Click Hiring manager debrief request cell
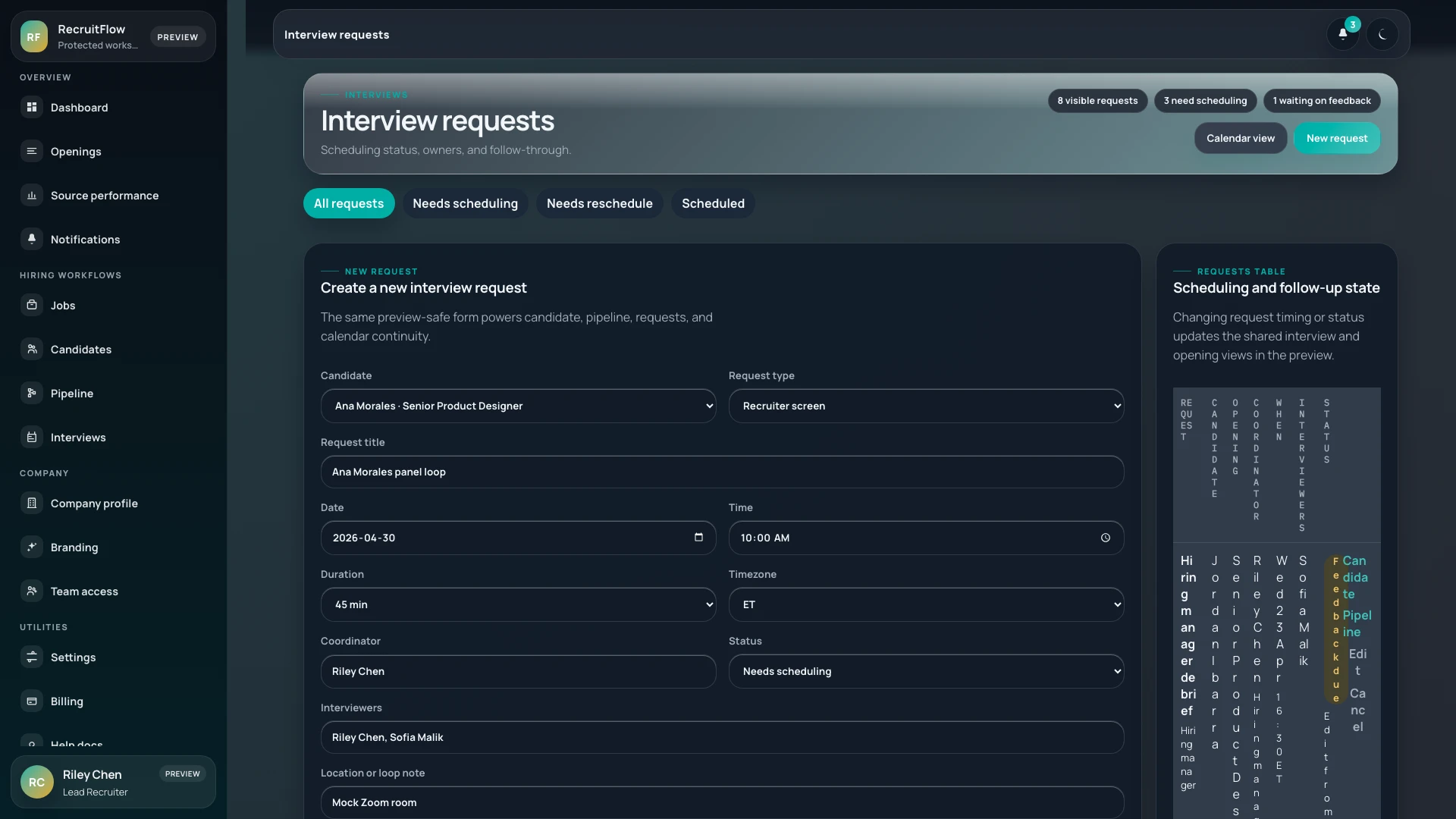This screenshot has height=819, width=1456. [x=1188, y=635]
